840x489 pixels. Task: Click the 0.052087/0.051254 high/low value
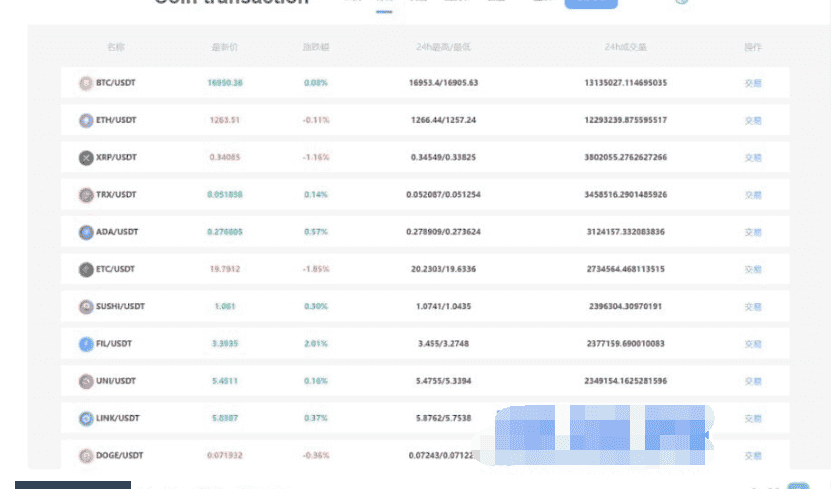pyautogui.click(x=444, y=194)
